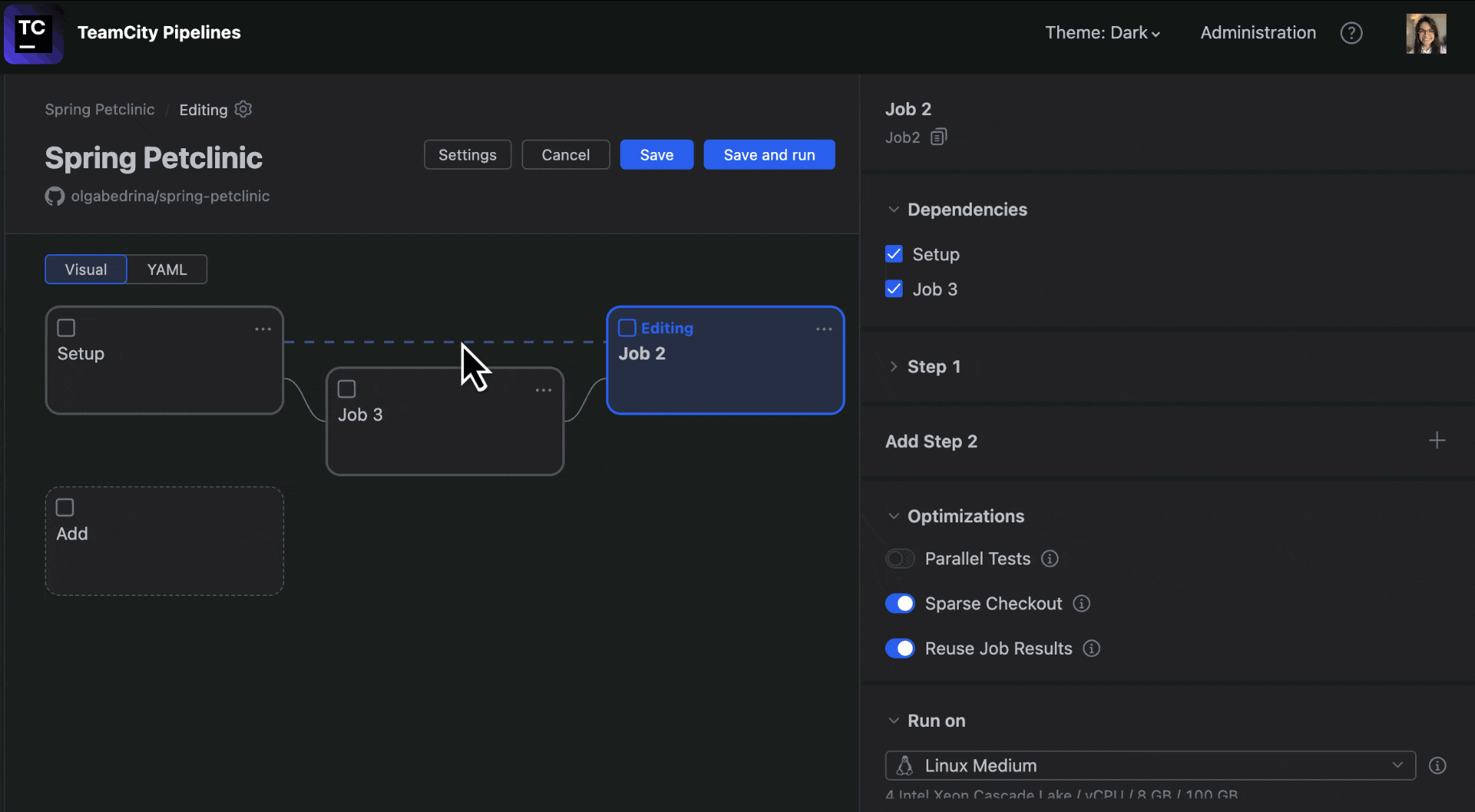Image resolution: width=1475 pixels, height=812 pixels.
Task: Open the Theme: Dark dropdown
Action: (1102, 33)
